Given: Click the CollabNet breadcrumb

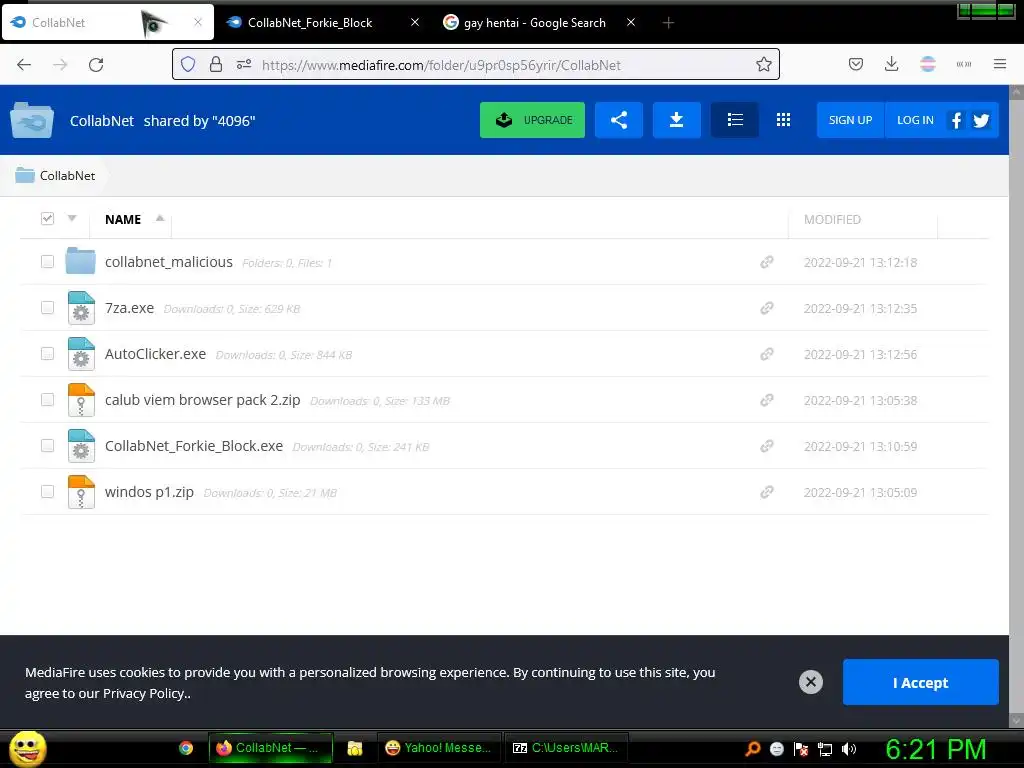Looking at the screenshot, I should tap(67, 176).
